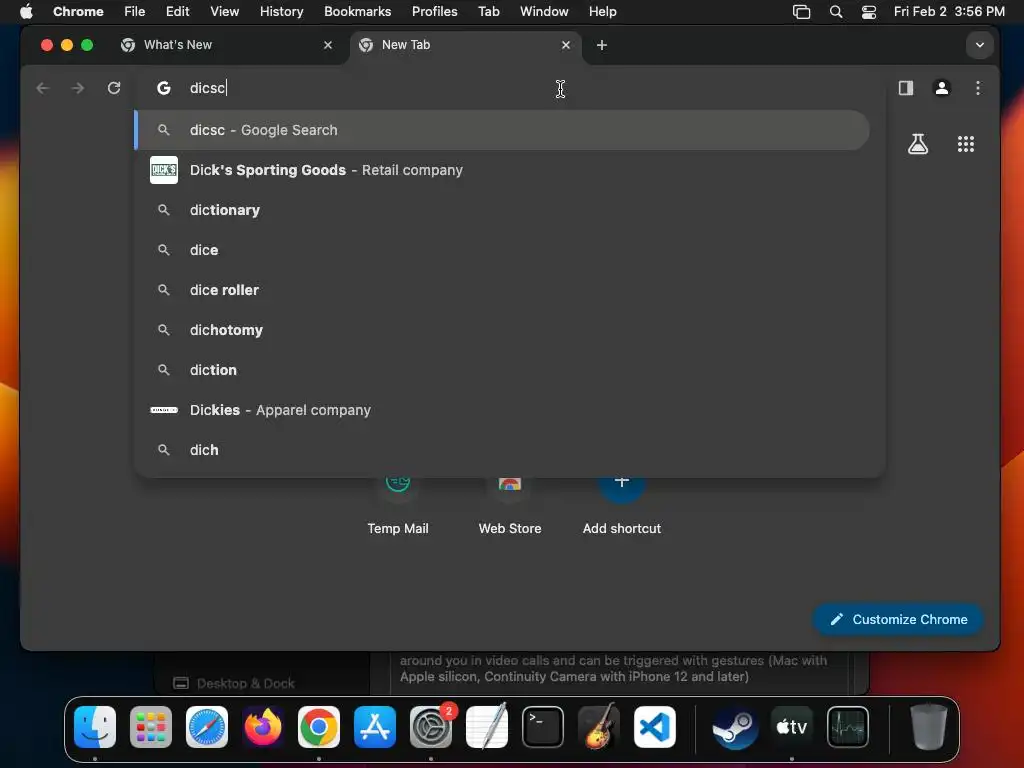The width and height of the screenshot is (1024, 768).
Task: Open the Apple menu
Action: [26, 11]
